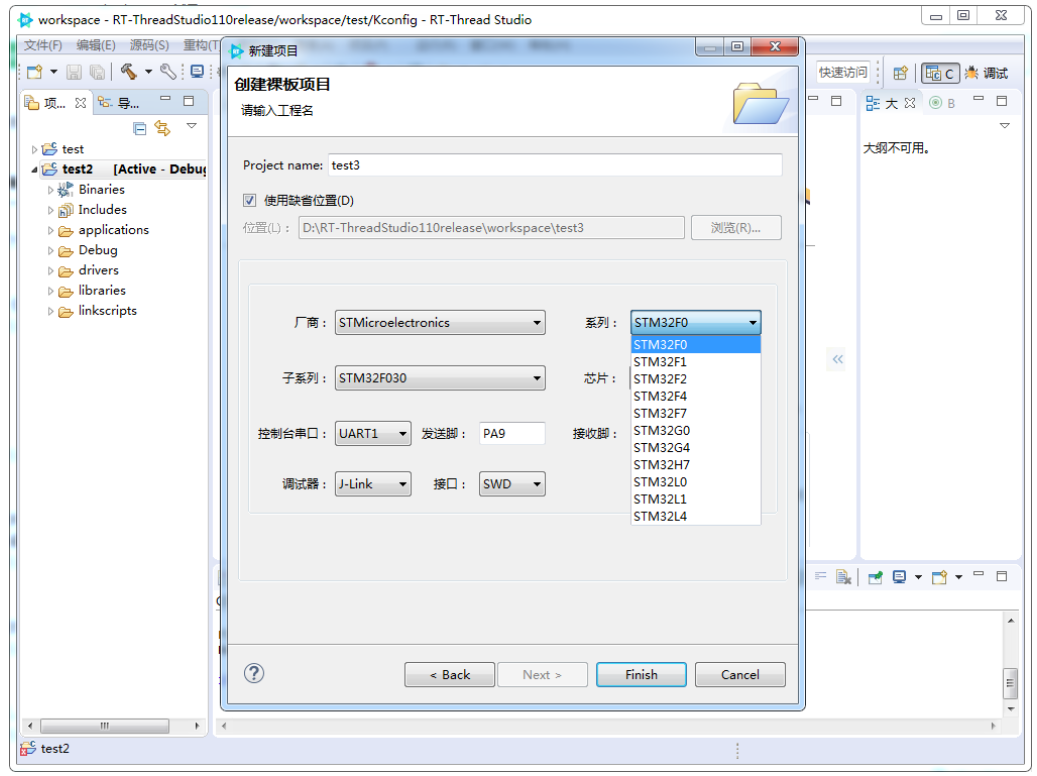Select the Includes tree item
This screenshot has width=1037, height=776.
[103, 210]
